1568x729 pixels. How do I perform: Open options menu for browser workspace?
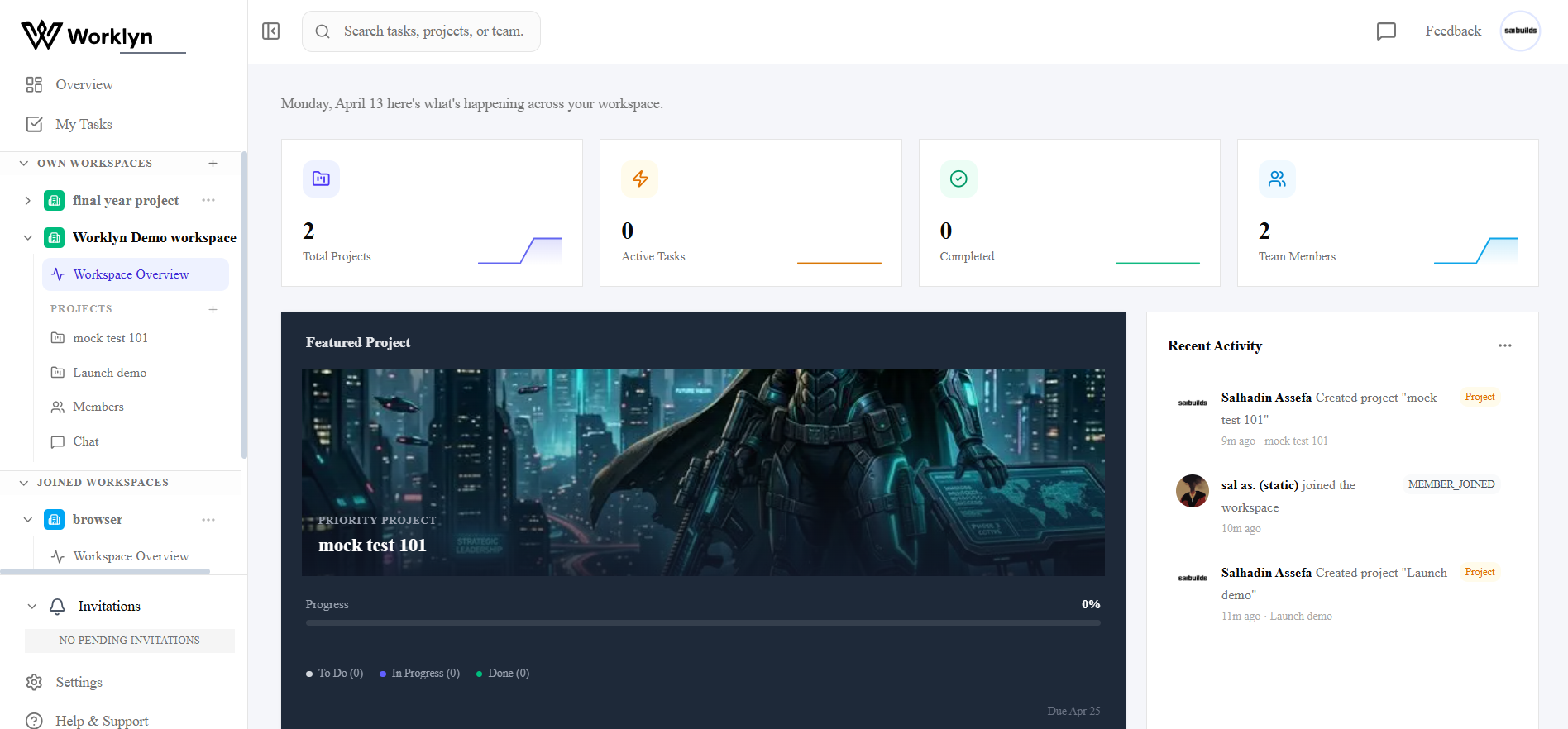[208, 520]
